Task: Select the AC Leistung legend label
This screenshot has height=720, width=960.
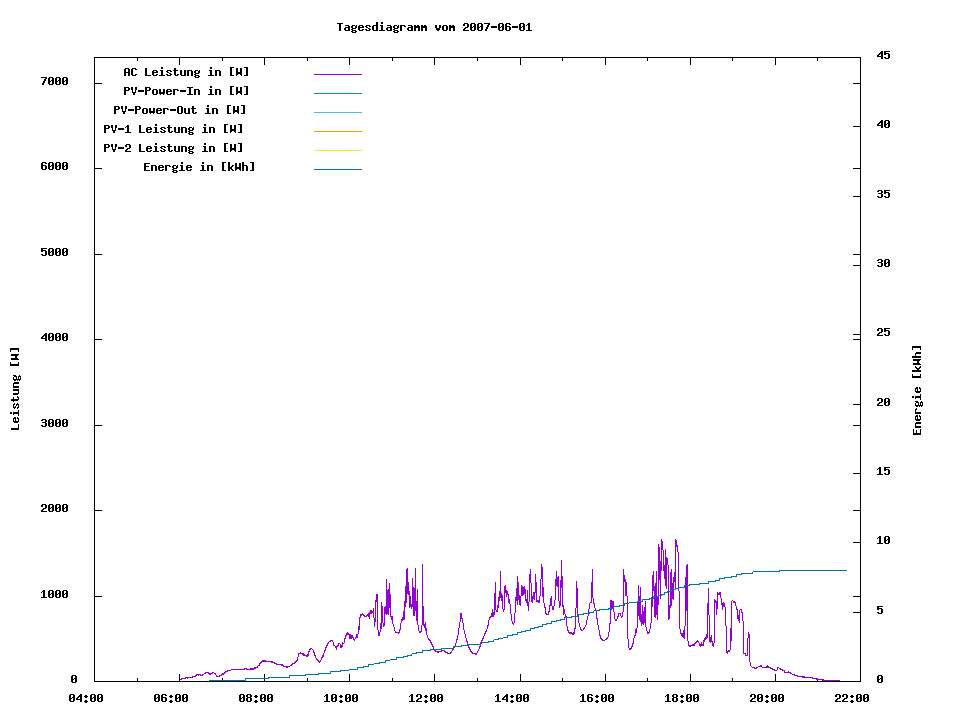Action: click(186, 72)
